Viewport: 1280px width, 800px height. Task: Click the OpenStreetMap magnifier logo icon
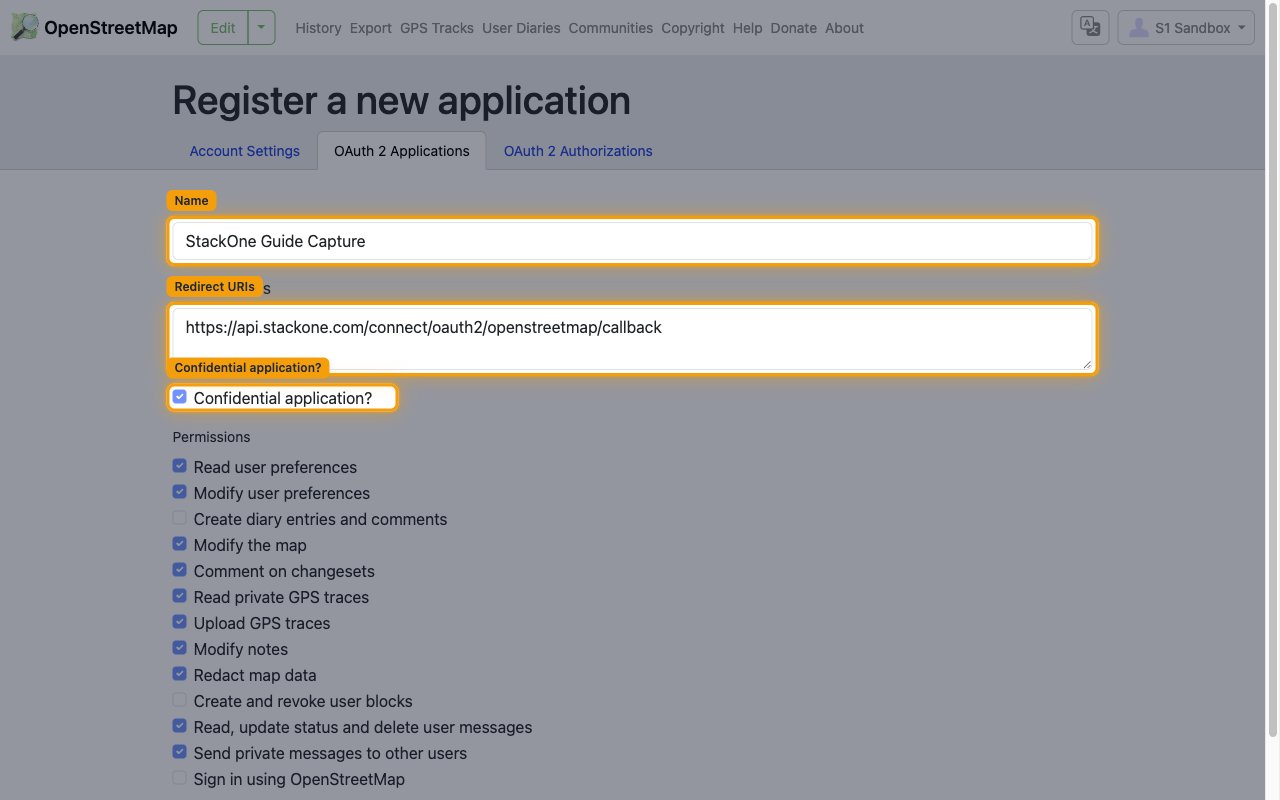tap(25, 27)
